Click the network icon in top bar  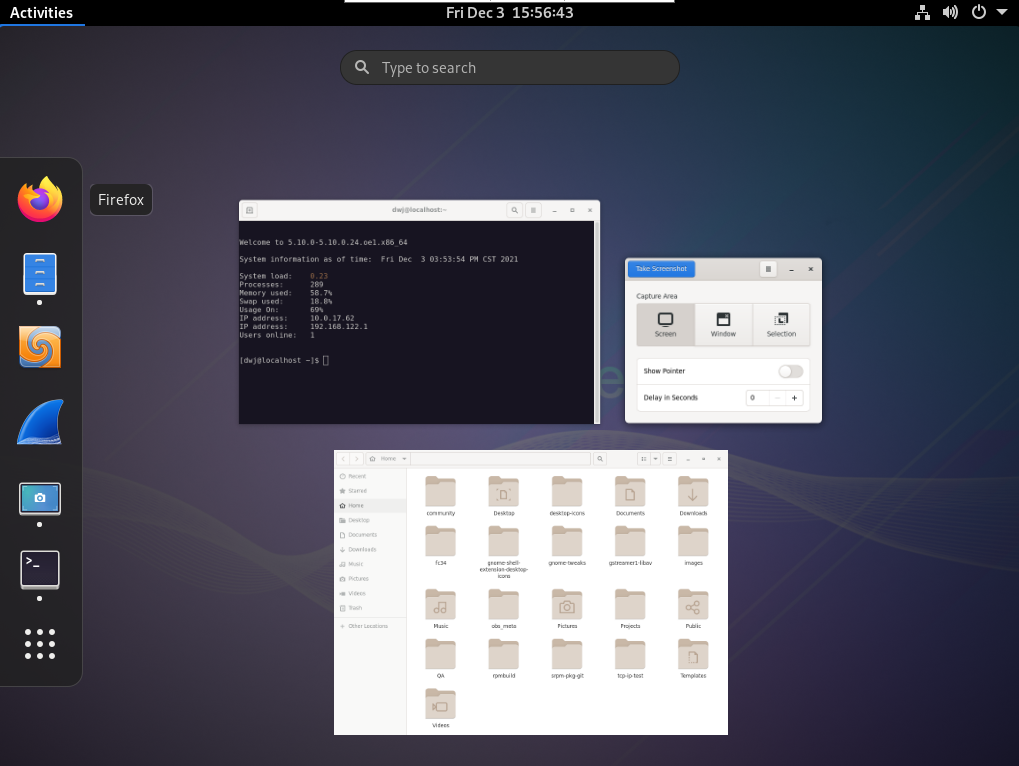click(922, 13)
